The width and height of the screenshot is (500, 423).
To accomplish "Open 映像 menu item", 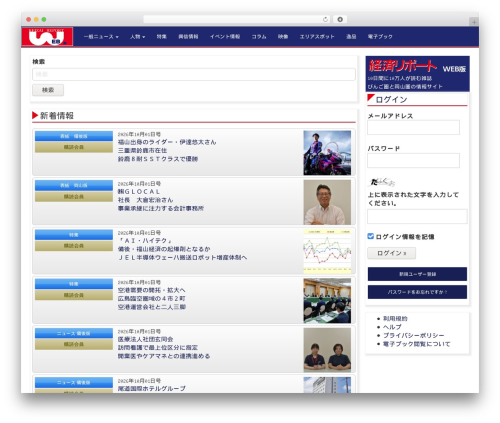I will click(x=283, y=37).
